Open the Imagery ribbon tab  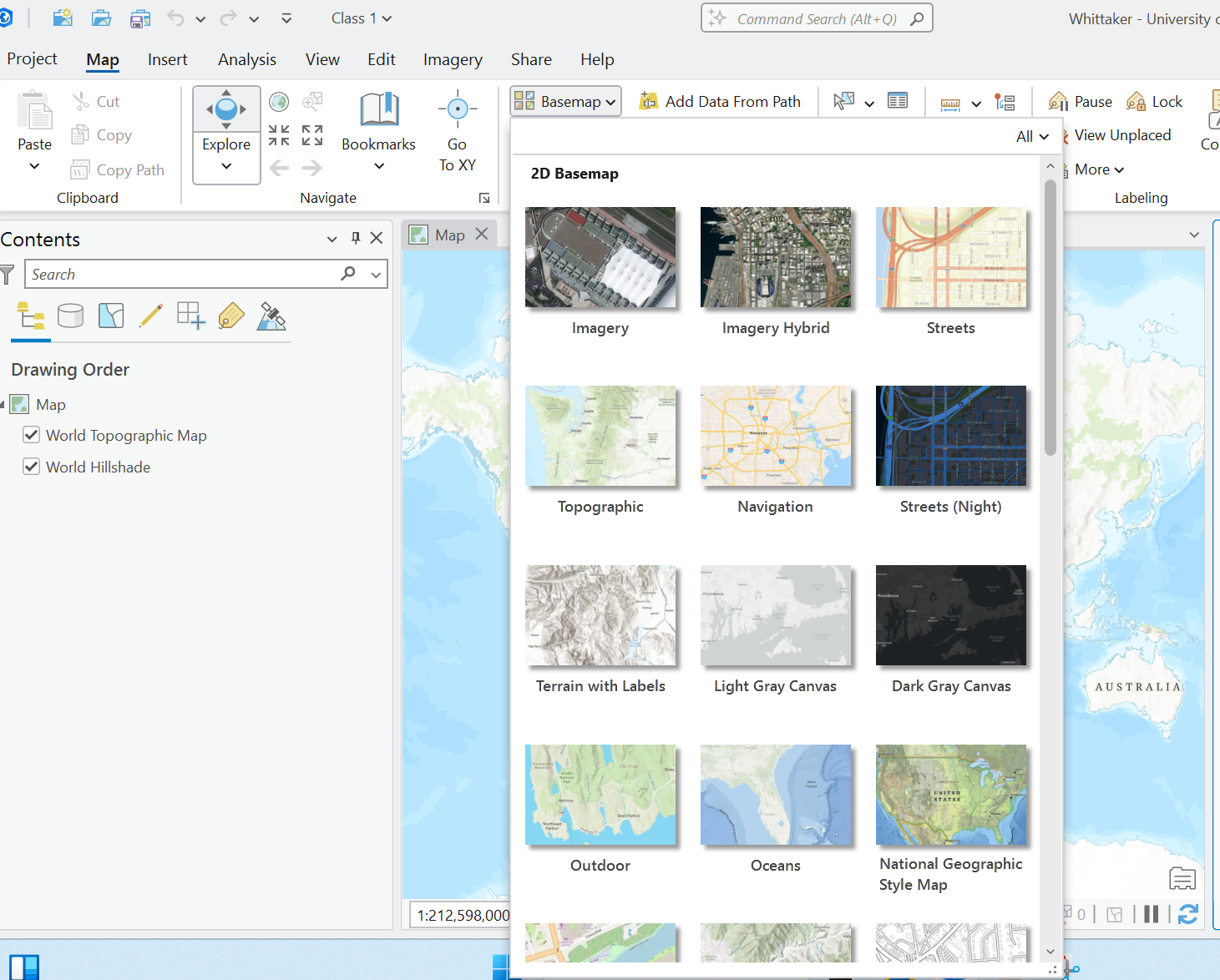453,59
